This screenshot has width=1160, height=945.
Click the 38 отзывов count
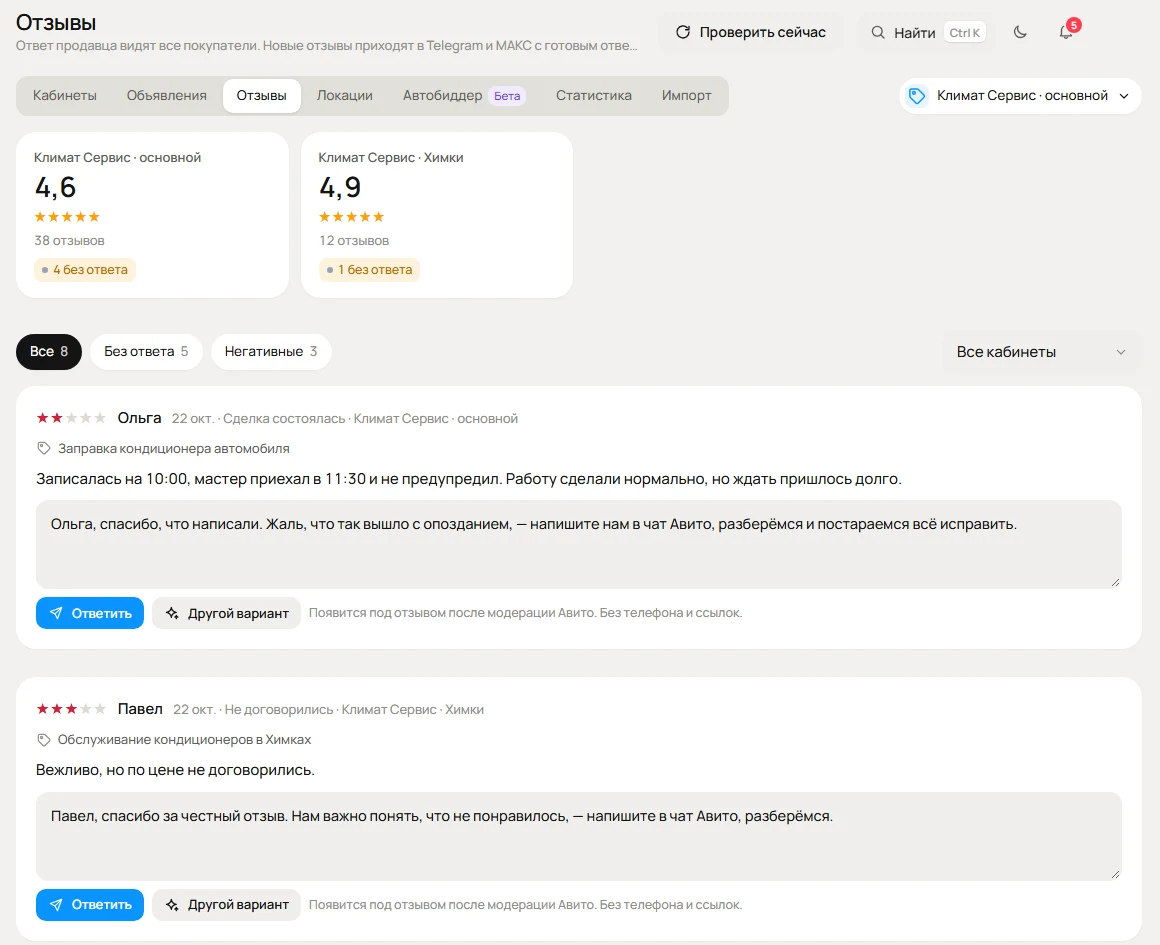(x=70, y=241)
